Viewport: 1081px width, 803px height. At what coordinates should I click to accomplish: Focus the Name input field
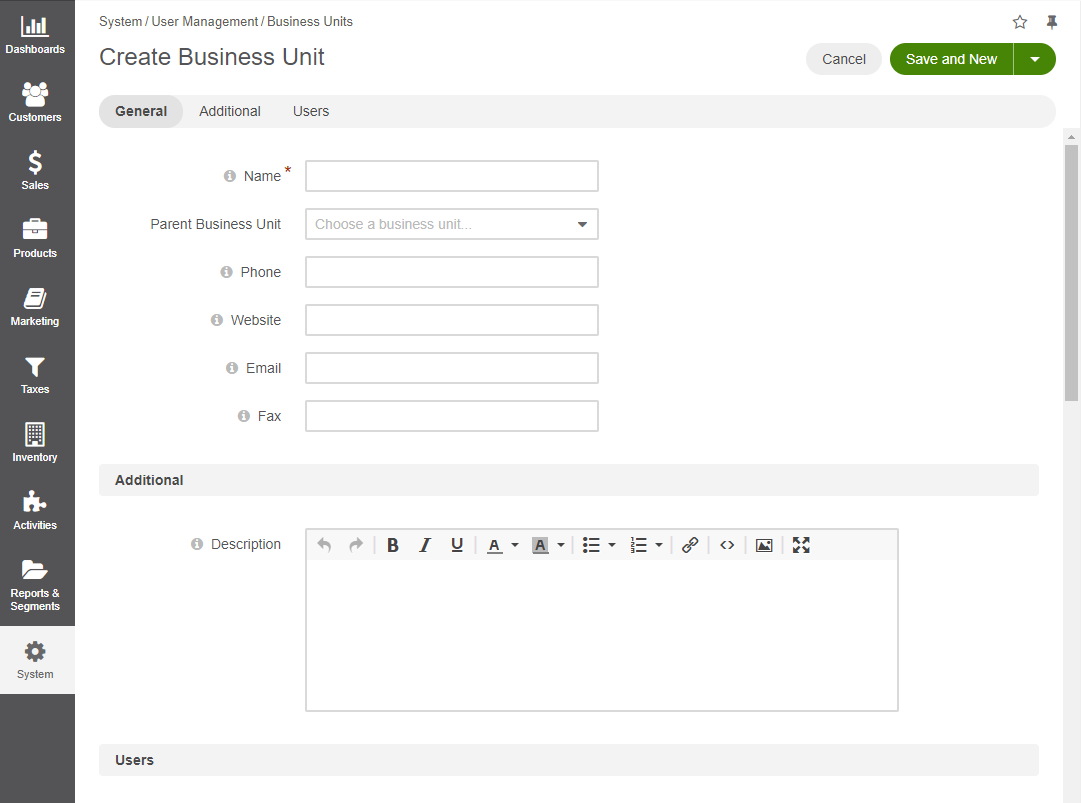[452, 176]
